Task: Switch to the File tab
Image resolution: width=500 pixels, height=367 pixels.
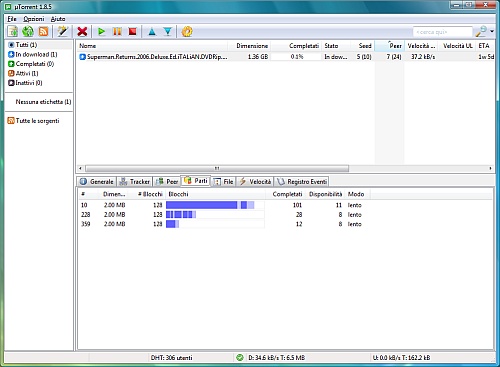Action: coord(224,182)
